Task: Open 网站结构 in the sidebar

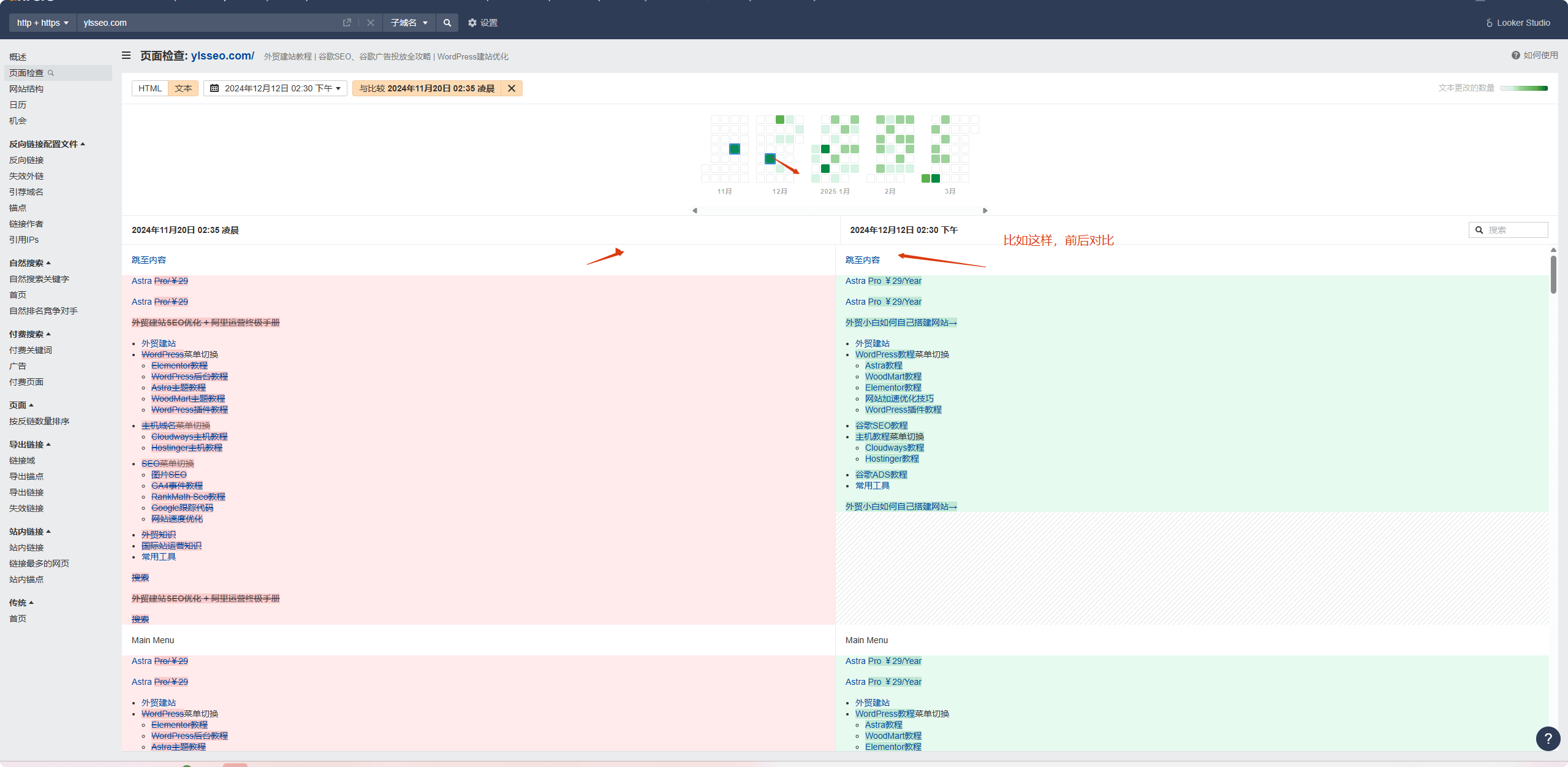Action: tap(26, 89)
